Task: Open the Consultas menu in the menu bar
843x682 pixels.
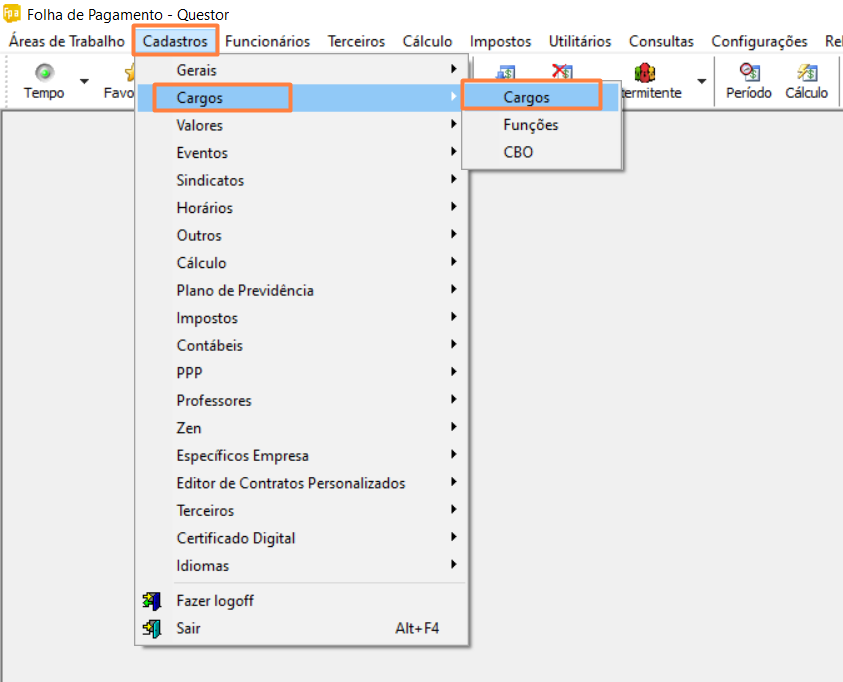Action: pyautogui.click(x=661, y=41)
